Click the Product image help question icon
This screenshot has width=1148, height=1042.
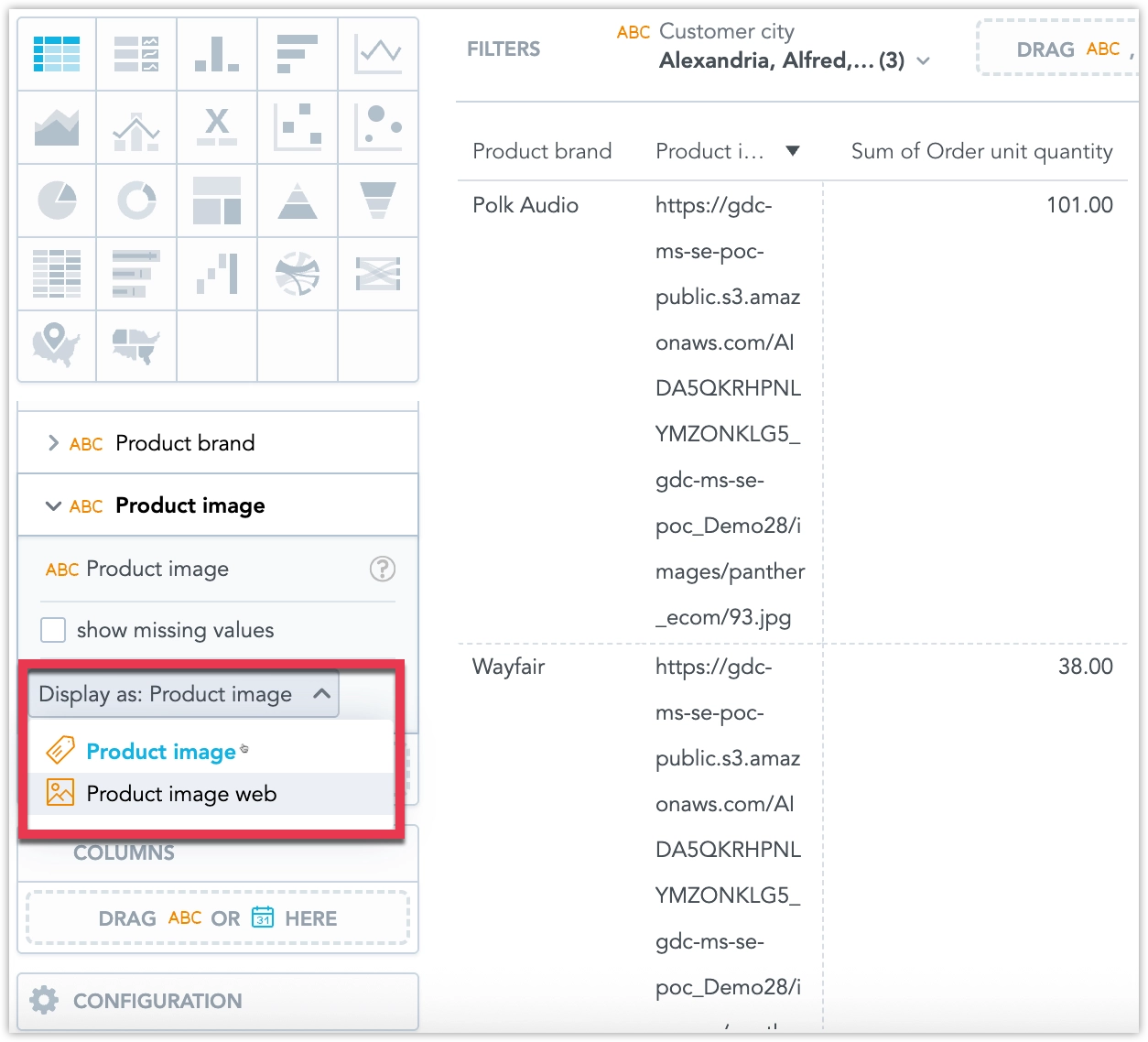point(382,569)
